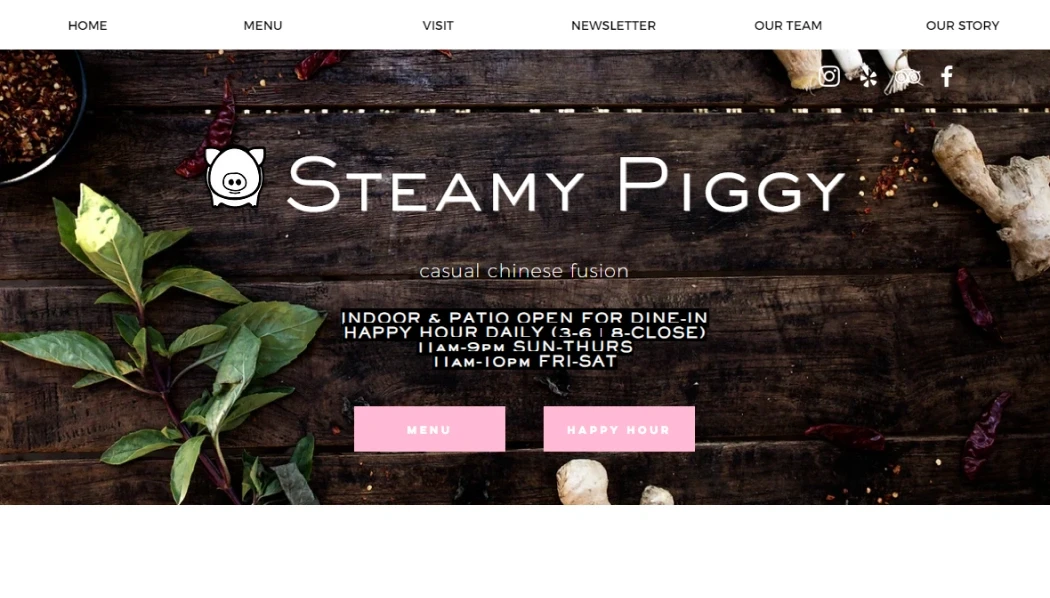This screenshot has width=1050, height=598.
Task: Click the Happy Hour Daily hours line
Action: click(x=524, y=332)
